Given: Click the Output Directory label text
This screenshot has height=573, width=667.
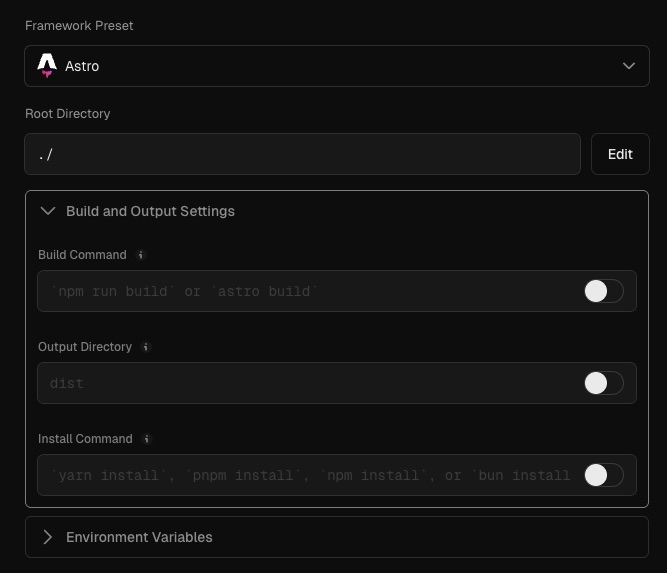Looking at the screenshot, I should click(x=85, y=347).
